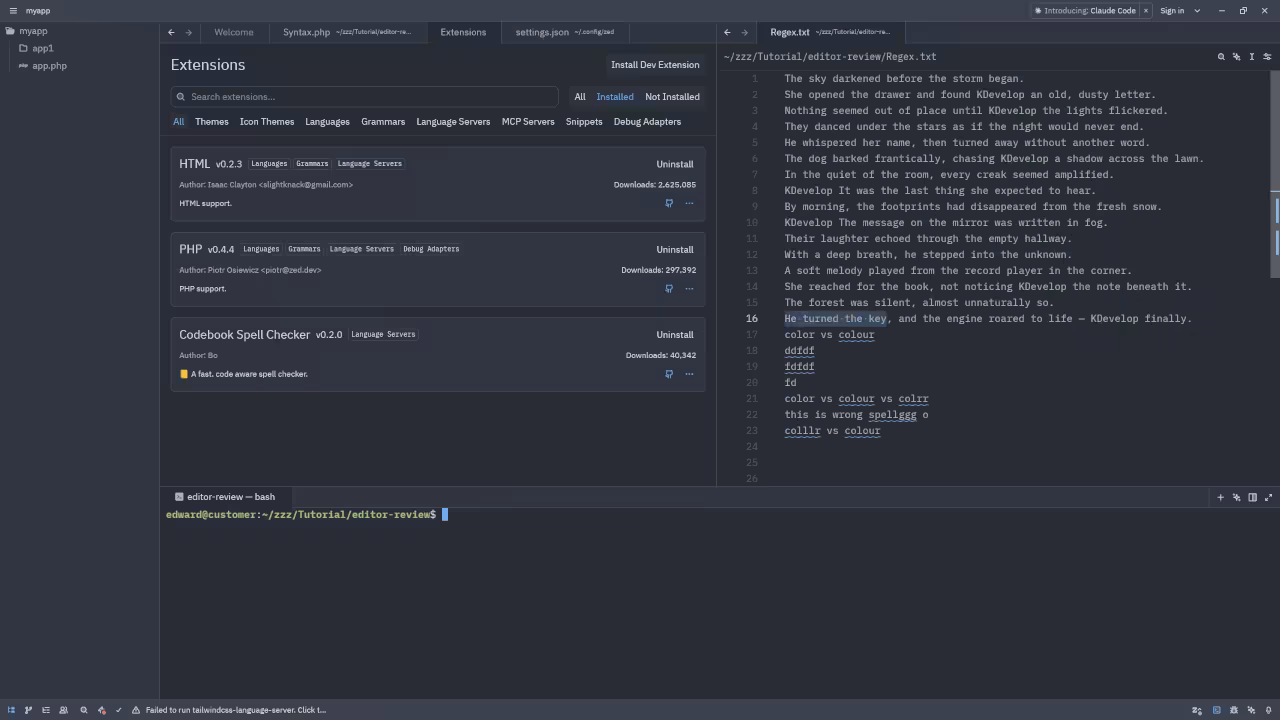Viewport: 1280px width, 720px height.
Task: Open Sign in dropdown arrow
Action: point(1197,11)
